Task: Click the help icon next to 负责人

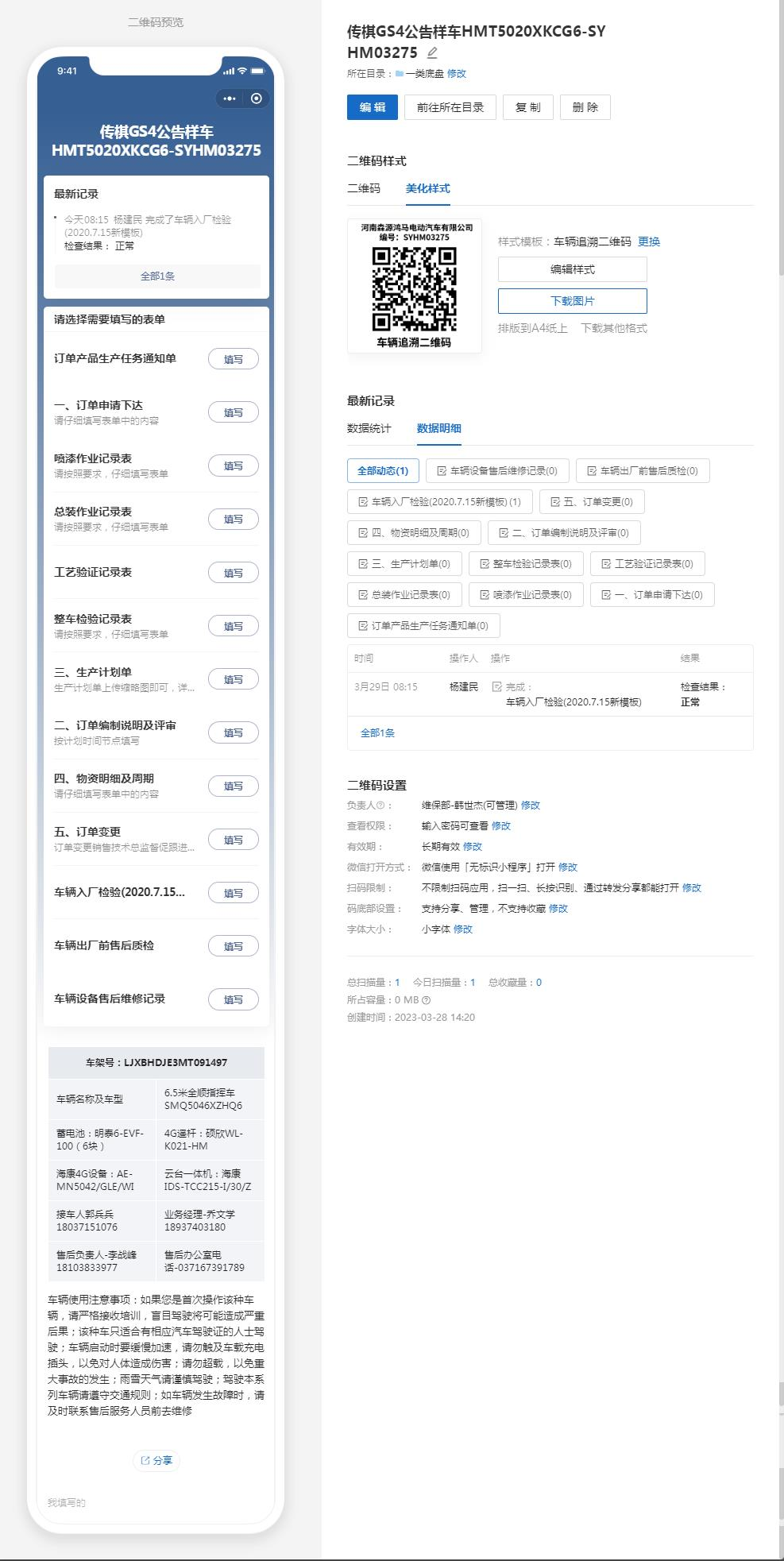Action: coord(380,806)
